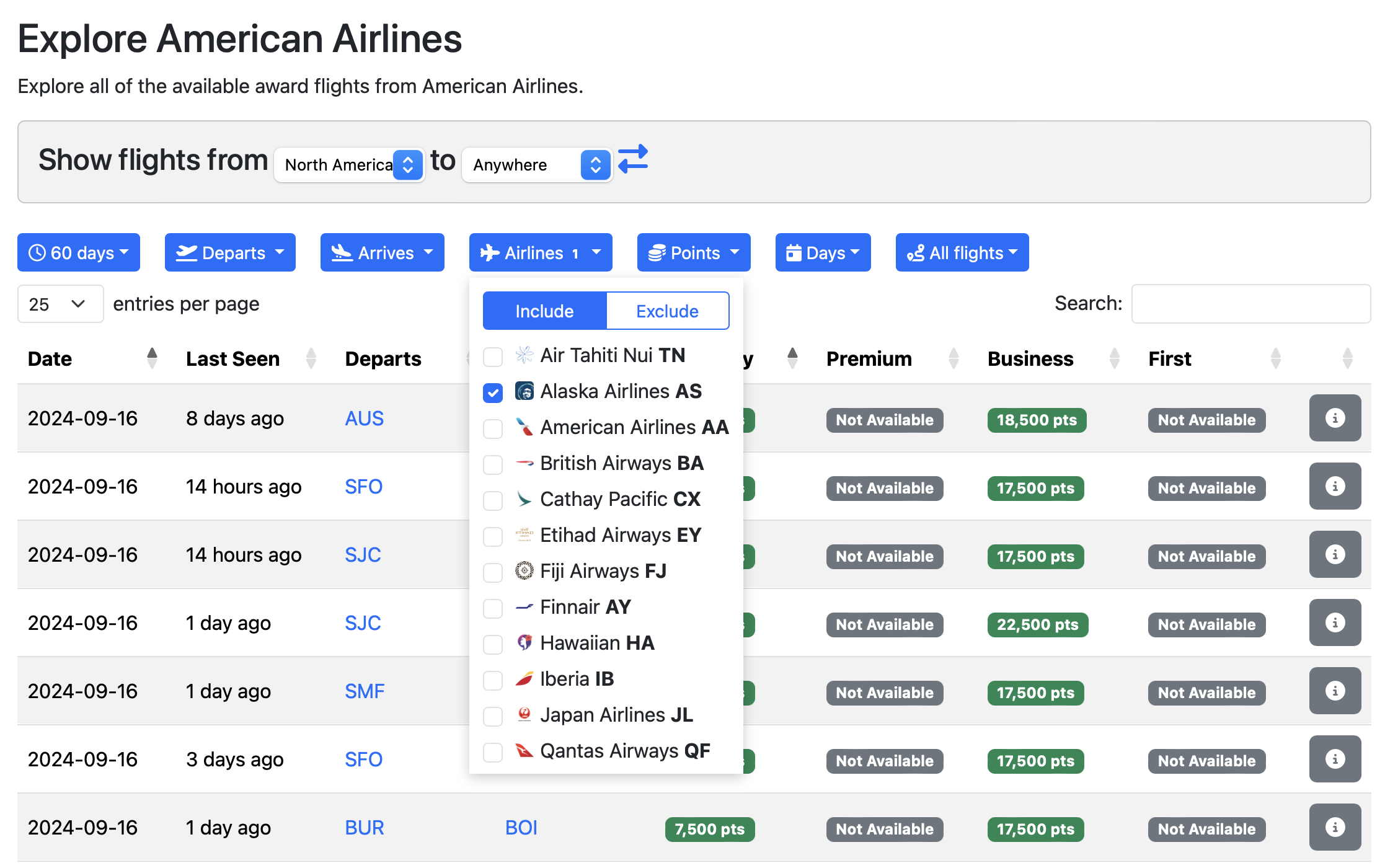
Task: Click the Hawaiian airline logo icon
Action: tap(524, 643)
